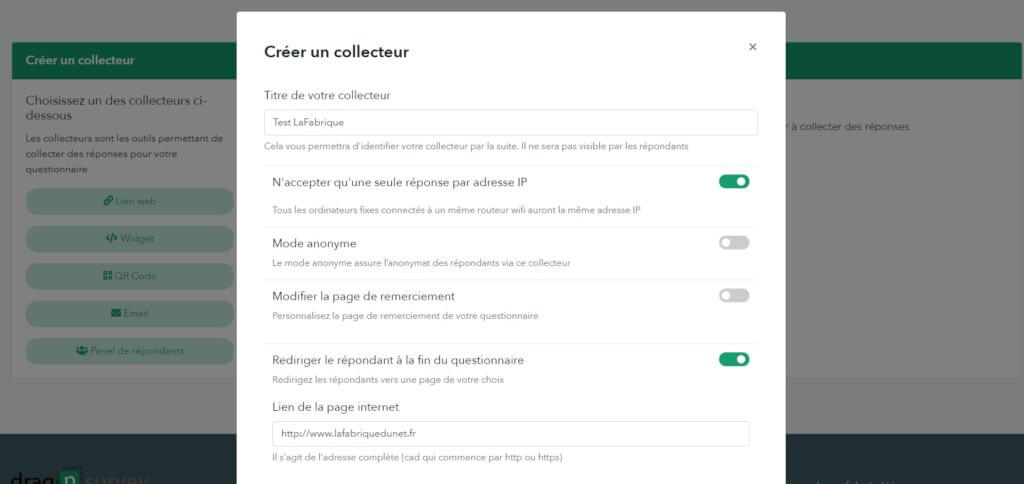Viewport: 1024px width, 484px height.
Task: Disable one response per IP address toggle
Action: point(733,181)
